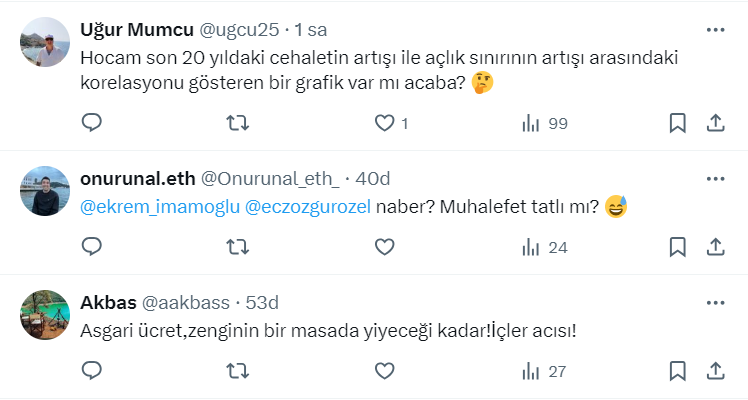748x400 pixels.
Task: Like onurunal.eth's tweet
Action: pos(384,247)
